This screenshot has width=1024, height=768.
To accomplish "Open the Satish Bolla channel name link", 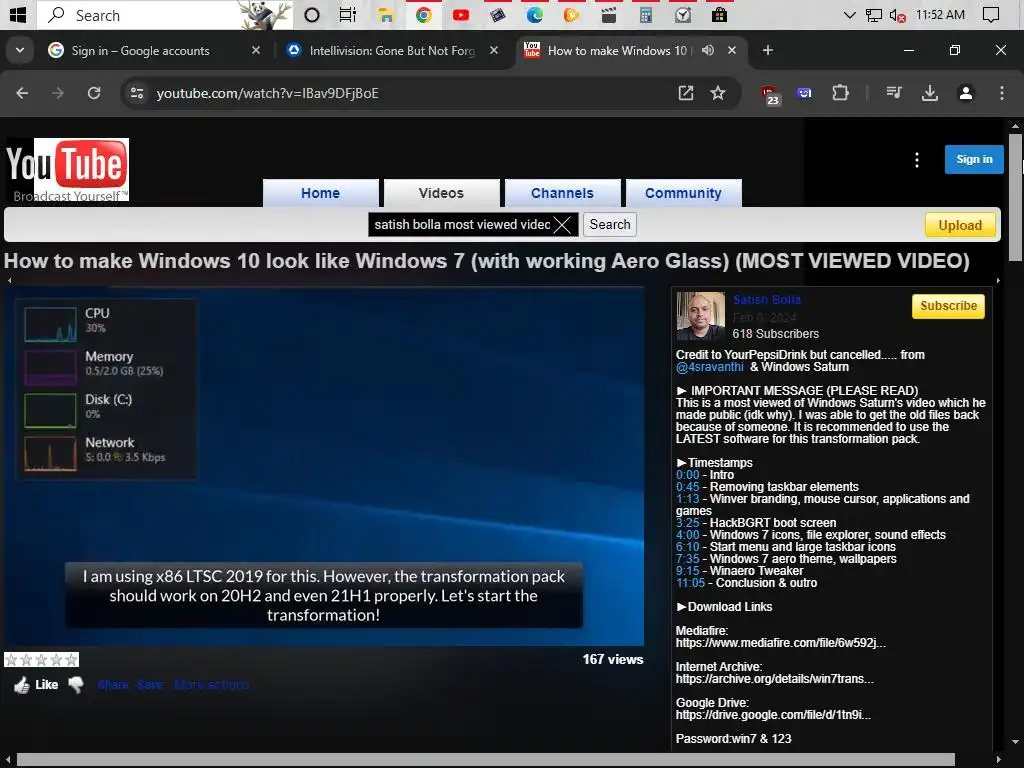I will (x=767, y=300).
